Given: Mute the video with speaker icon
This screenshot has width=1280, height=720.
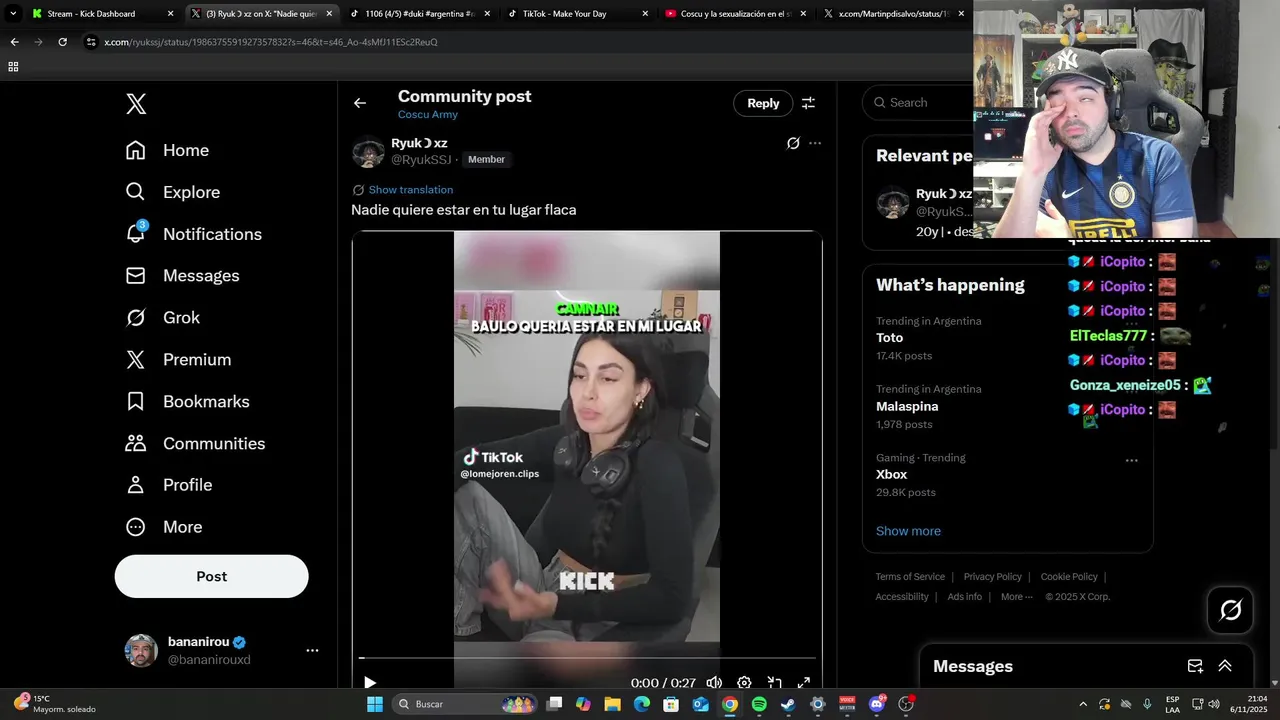Looking at the screenshot, I should [714, 683].
